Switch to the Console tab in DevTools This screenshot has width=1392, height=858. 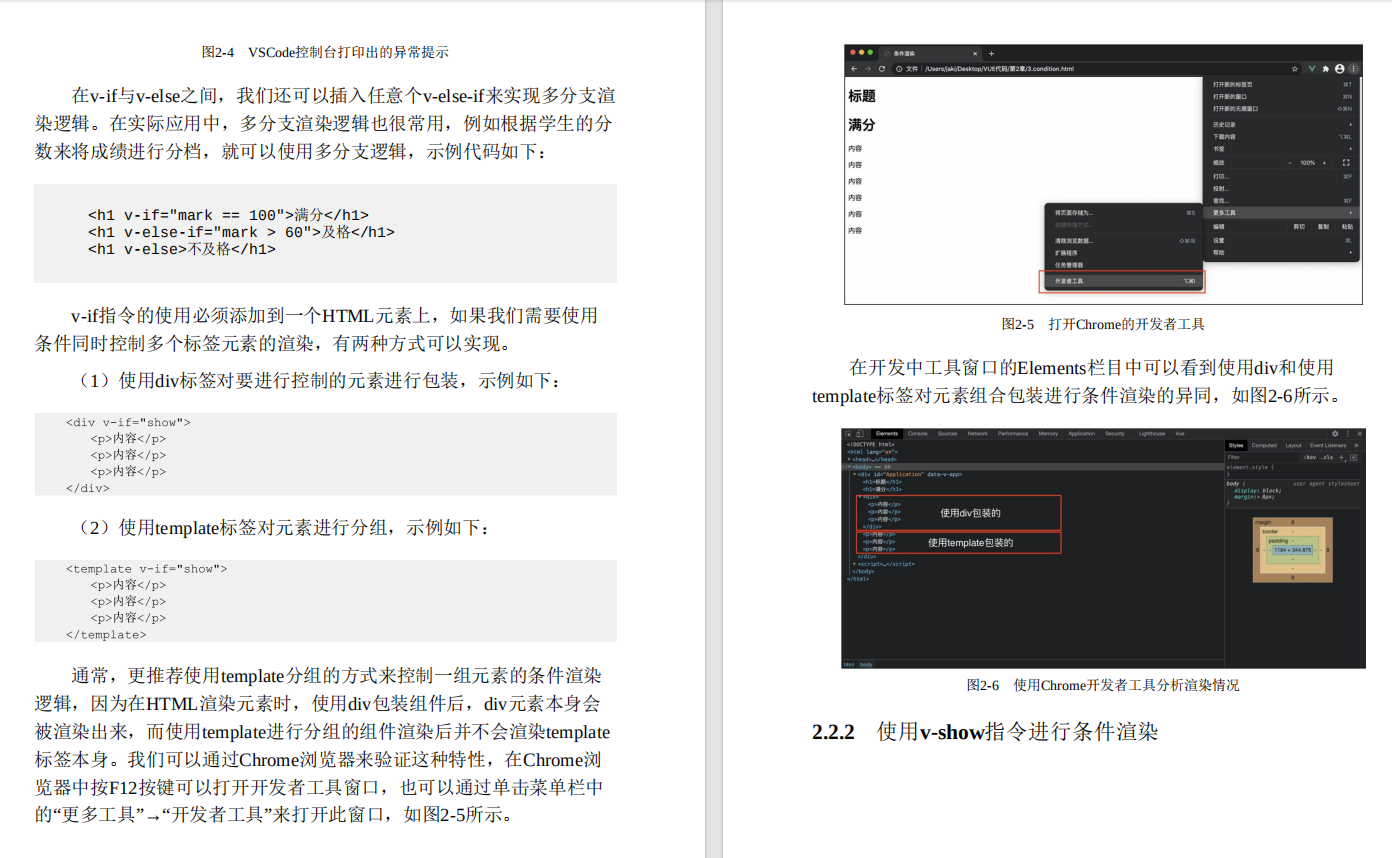click(918, 432)
